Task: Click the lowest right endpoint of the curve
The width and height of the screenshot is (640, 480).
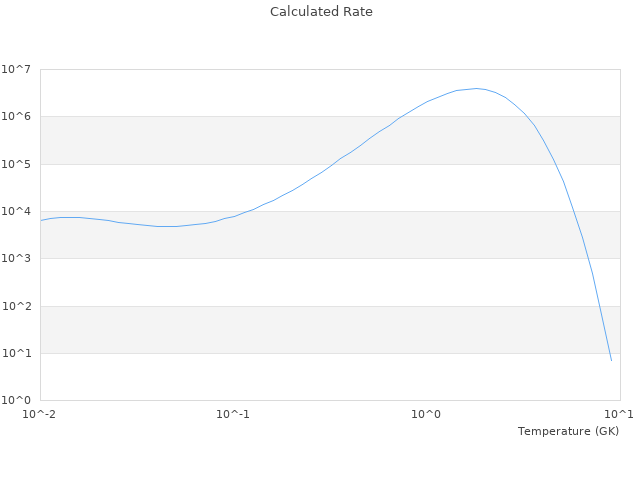Action: tap(611, 360)
